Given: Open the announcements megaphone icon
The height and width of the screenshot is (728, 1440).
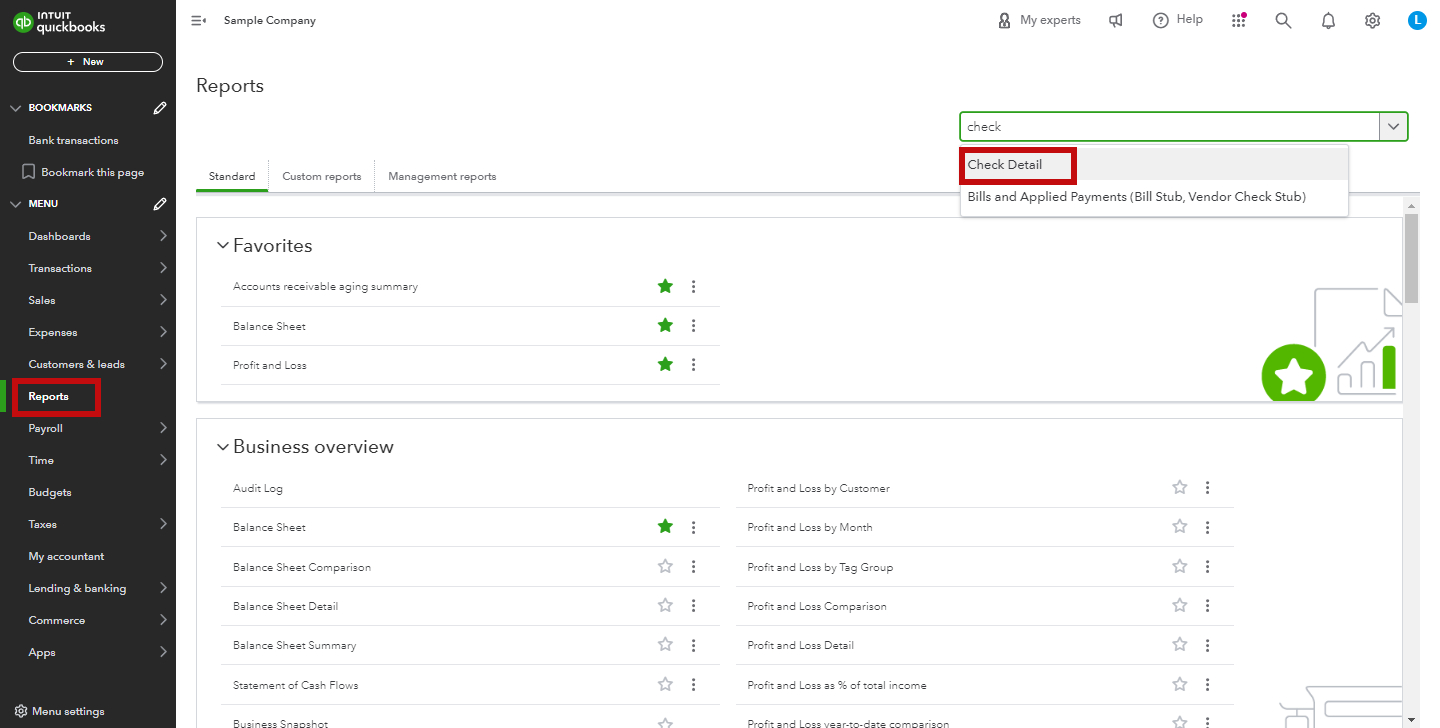Looking at the screenshot, I should click(x=1116, y=20).
